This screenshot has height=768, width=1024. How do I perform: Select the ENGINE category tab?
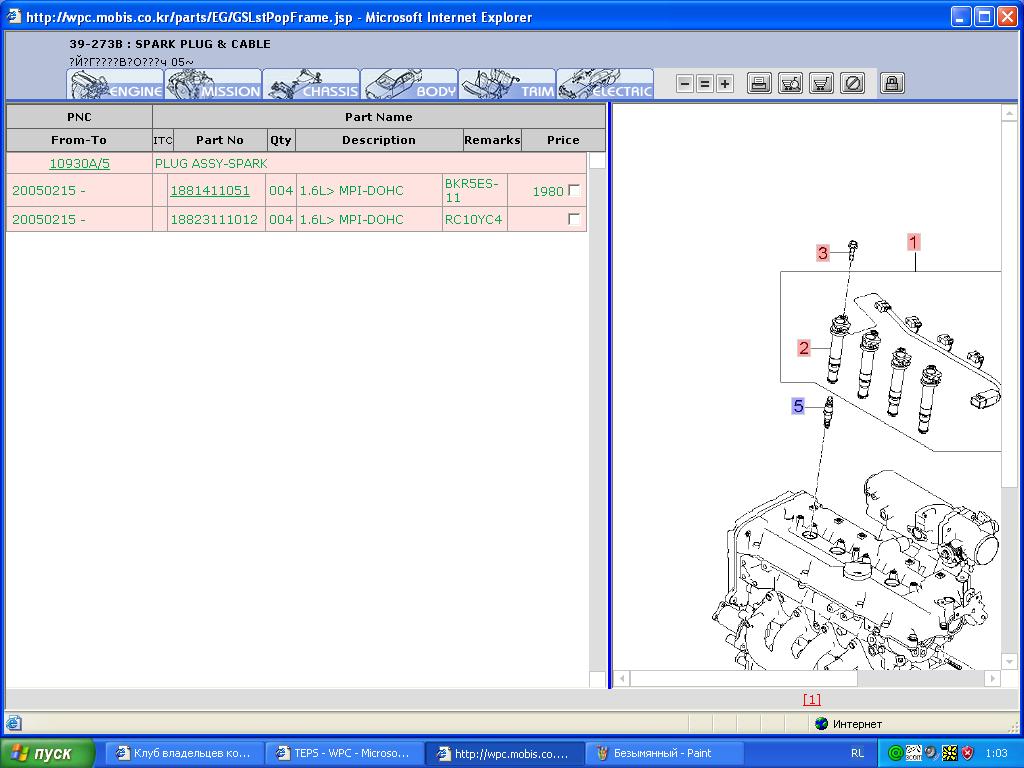pos(115,85)
